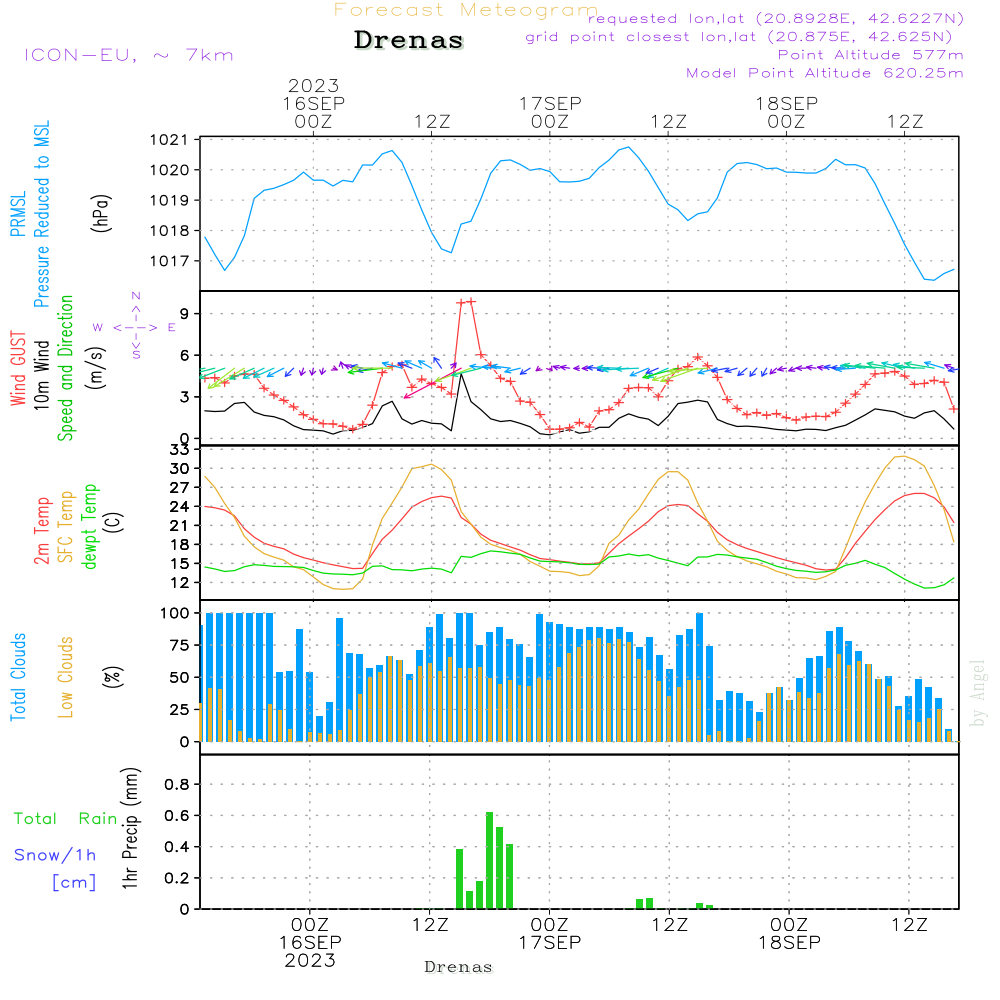The height and width of the screenshot is (1000, 1000).
Task: Click the 'by Angel' credit text
Action: tap(978, 693)
